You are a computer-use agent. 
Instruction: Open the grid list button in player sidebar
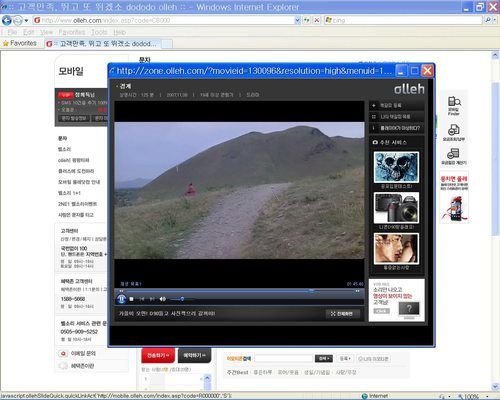(396, 117)
